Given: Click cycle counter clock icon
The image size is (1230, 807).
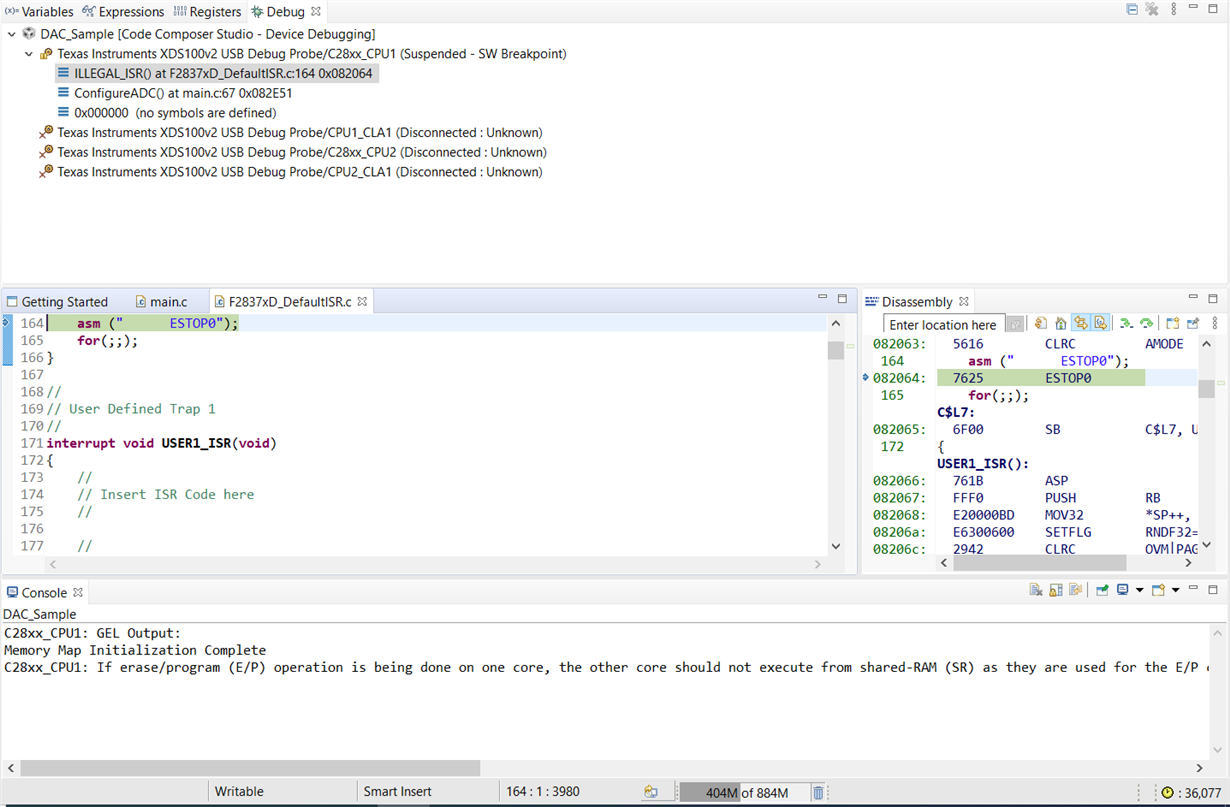Looking at the screenshot, I should [x=1168, y=793].
